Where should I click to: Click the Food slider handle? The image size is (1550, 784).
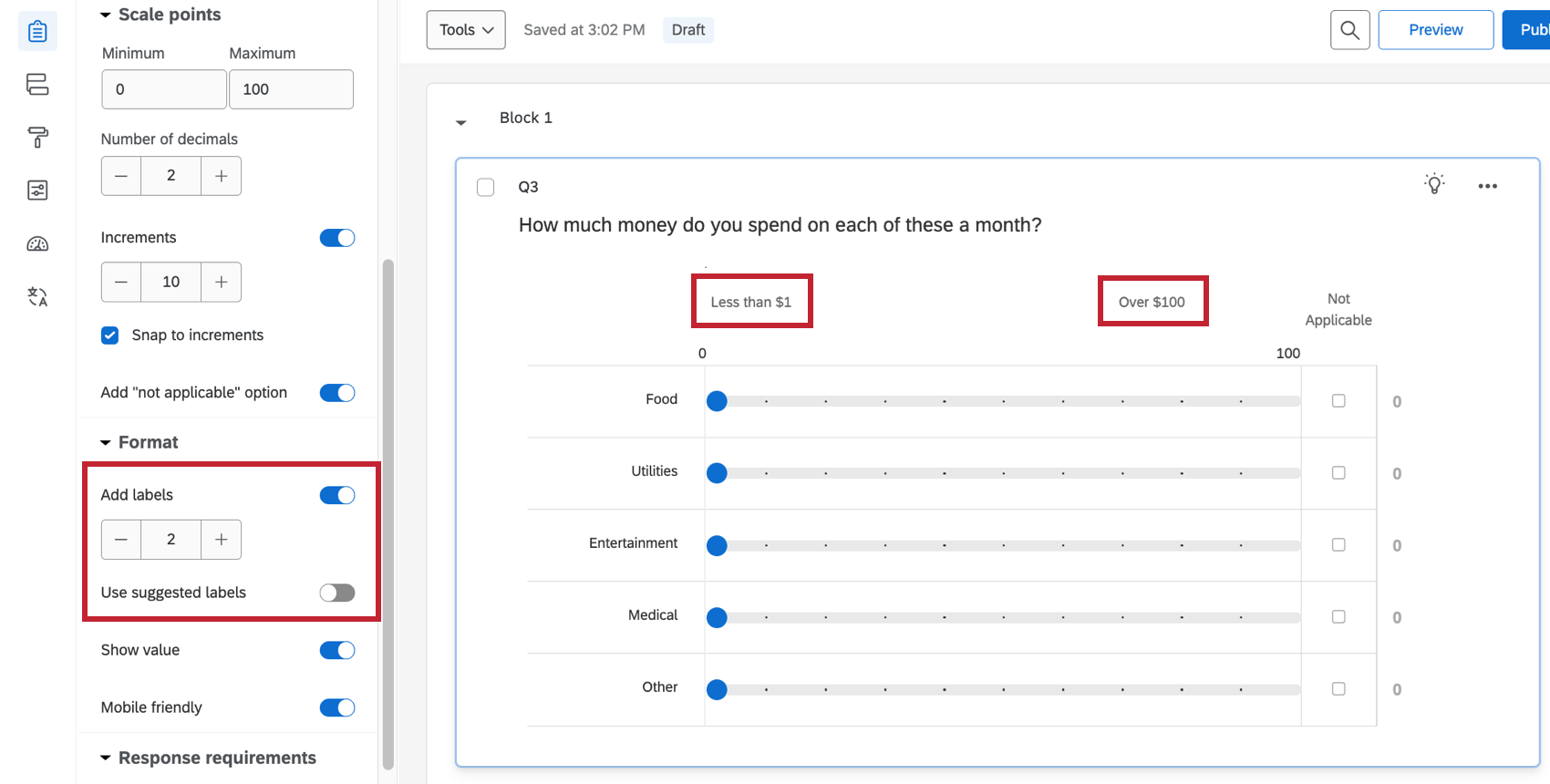pos(717,401)
